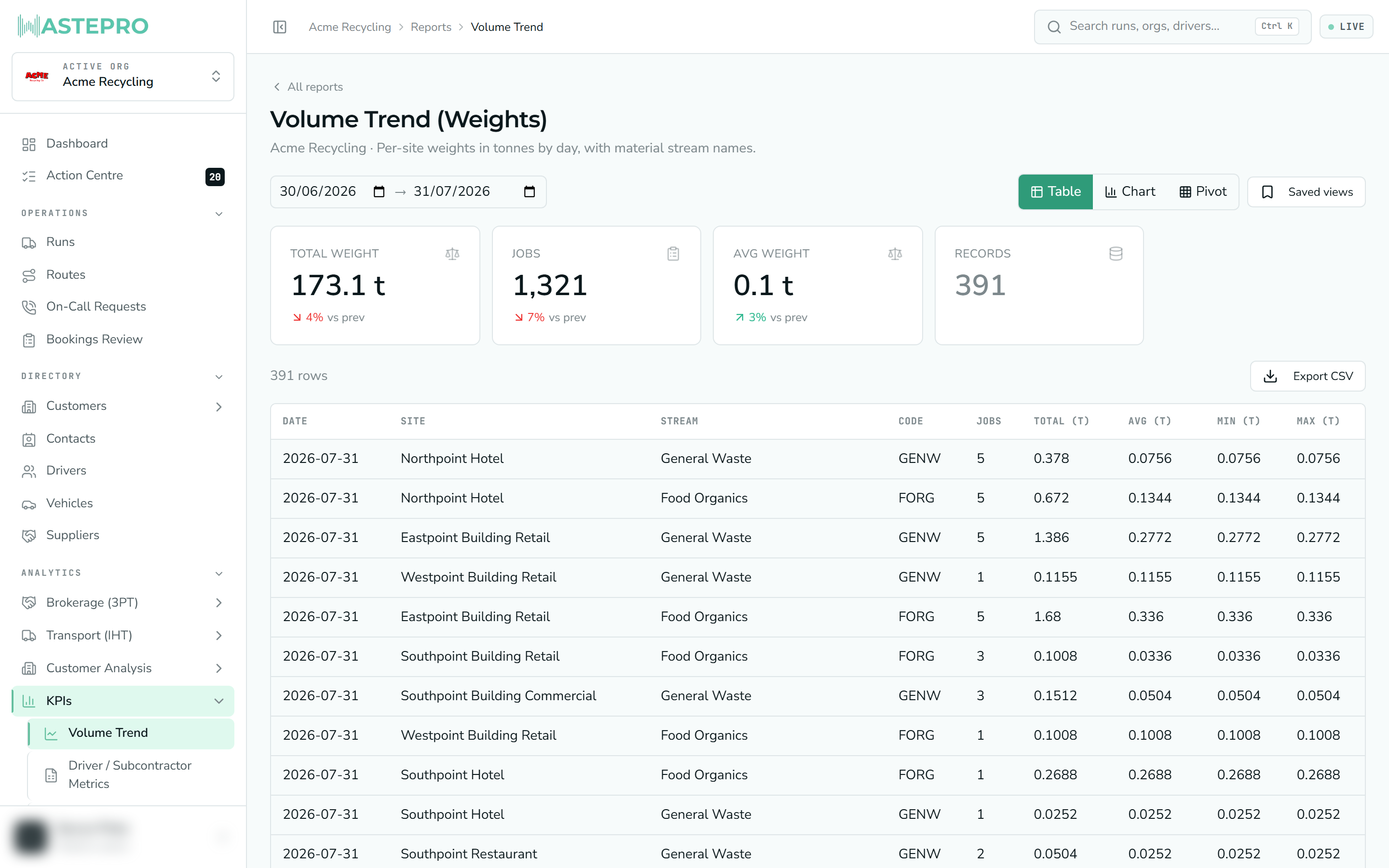This screenshot has height=868, width=1389.
Task: Select Southpoint Building Commercial row
Action: click(817, 696)
